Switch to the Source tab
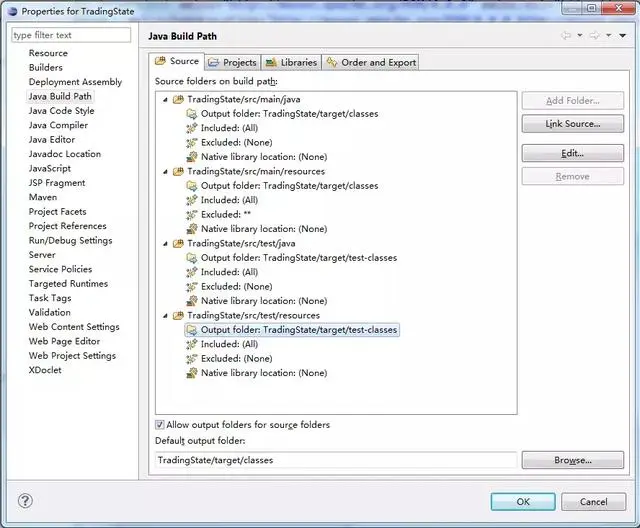640x528 pixels. pos(177,61)
